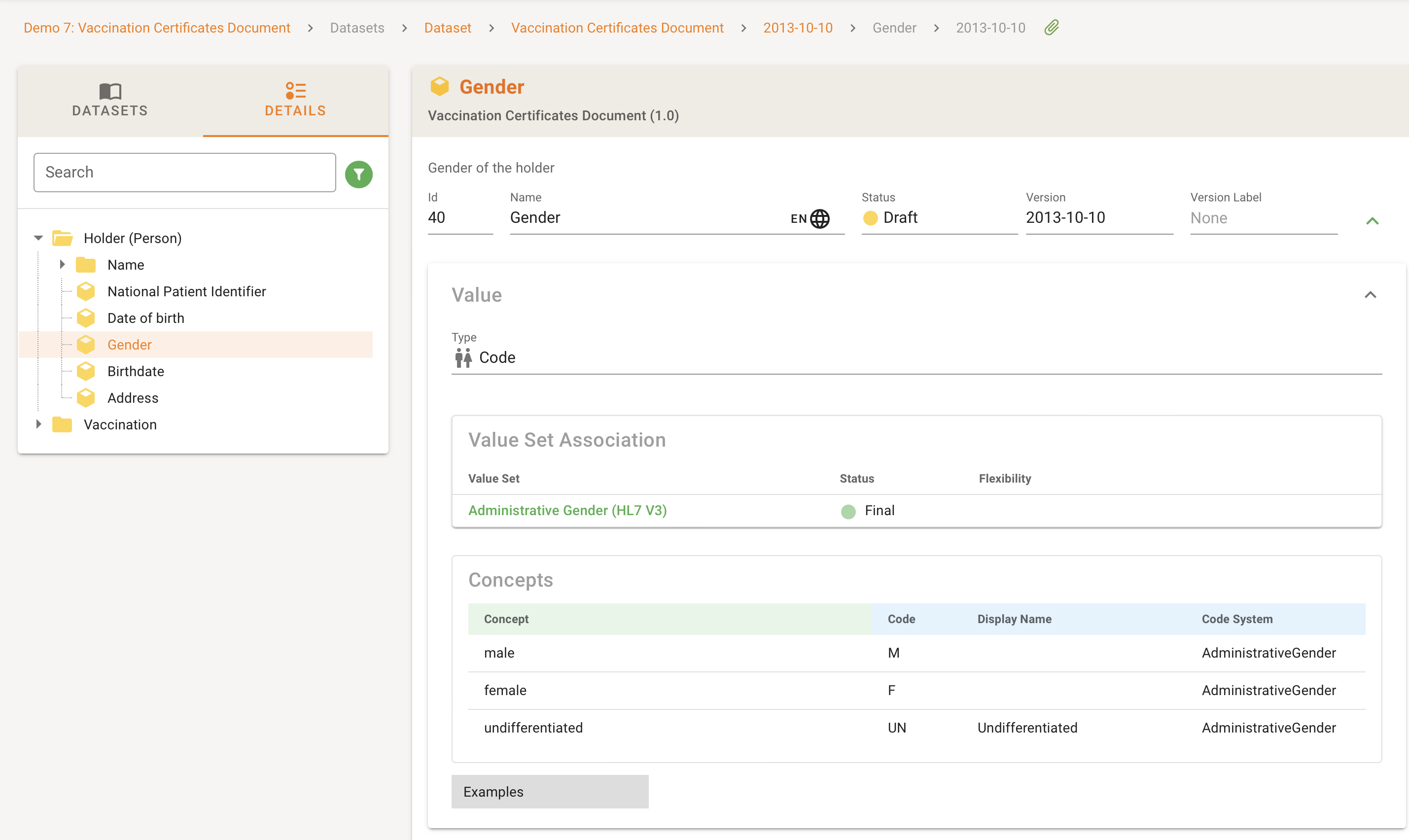Open the Examples section button
This screenshot has height=840, width=1409.
point(549,791)
